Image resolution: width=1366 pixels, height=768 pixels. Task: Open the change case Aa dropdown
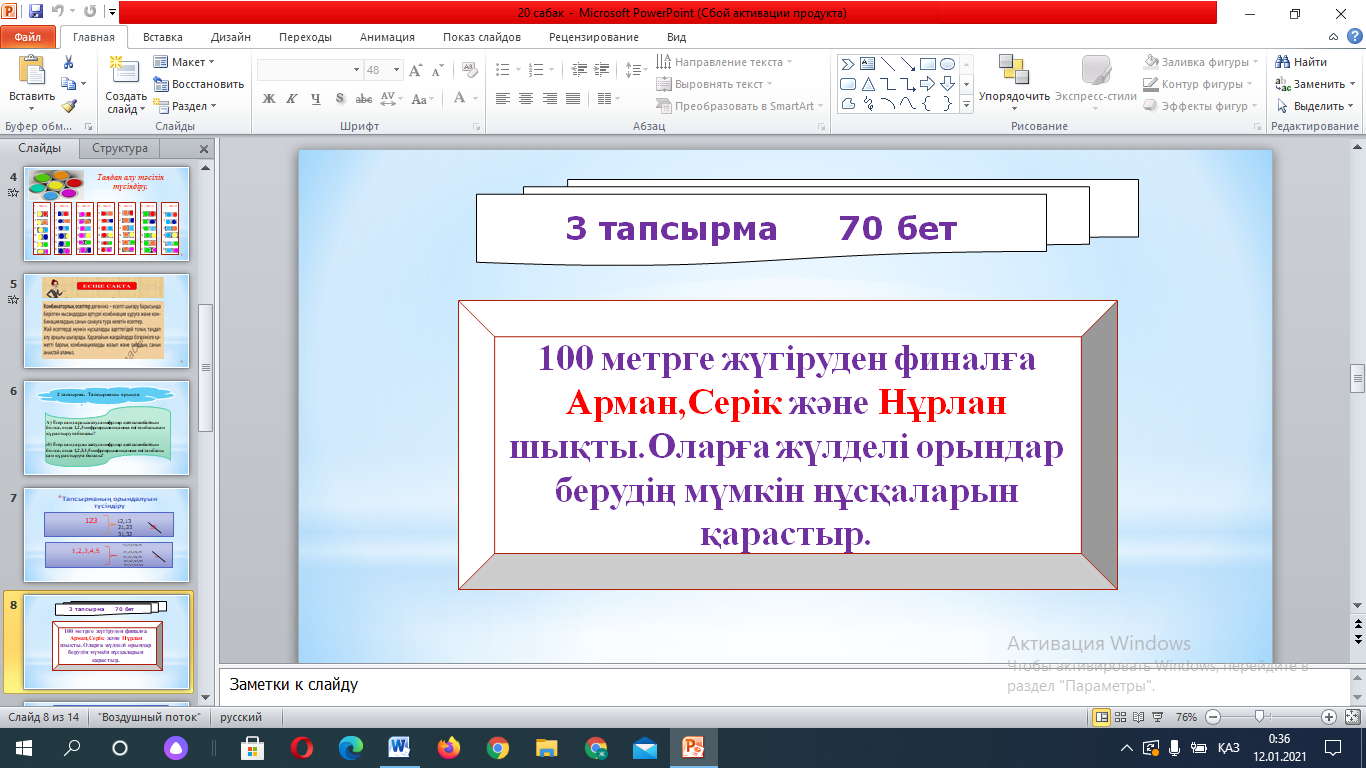pyautogui.click(x=423, y=99)
